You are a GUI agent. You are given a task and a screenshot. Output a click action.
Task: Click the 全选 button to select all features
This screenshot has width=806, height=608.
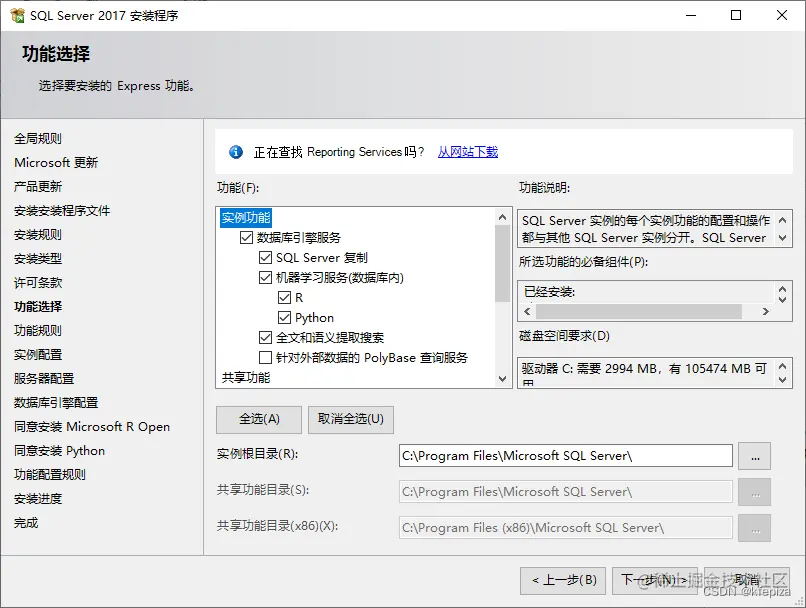pyautogui.click(x=258, y=420)
